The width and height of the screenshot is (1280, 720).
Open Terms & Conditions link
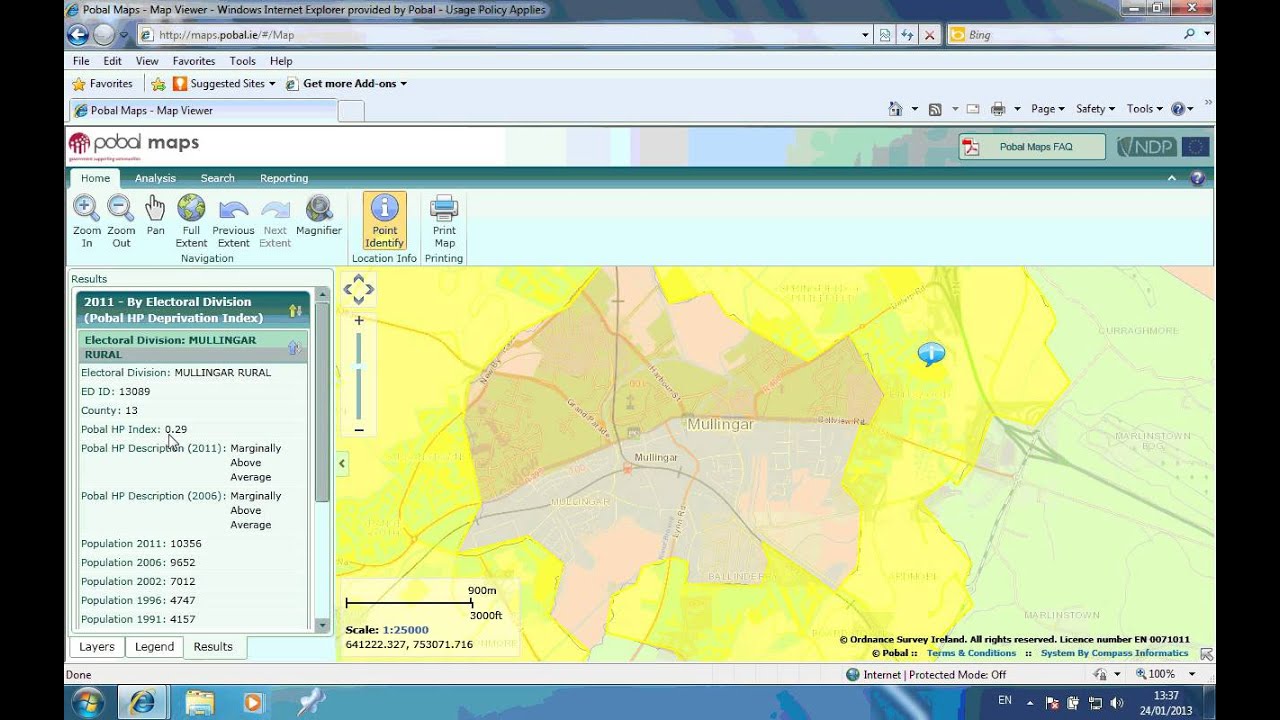[971, 653]
